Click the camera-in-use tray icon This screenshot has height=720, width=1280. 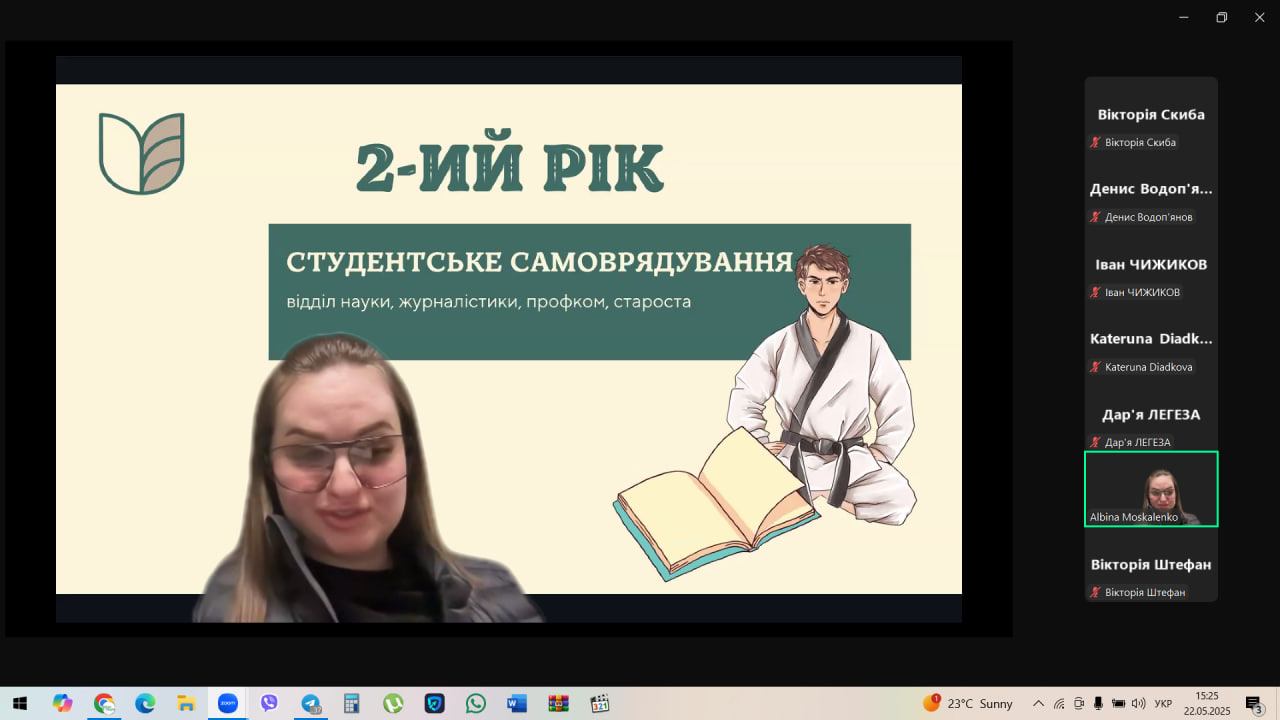click(x=1079, y=703)
